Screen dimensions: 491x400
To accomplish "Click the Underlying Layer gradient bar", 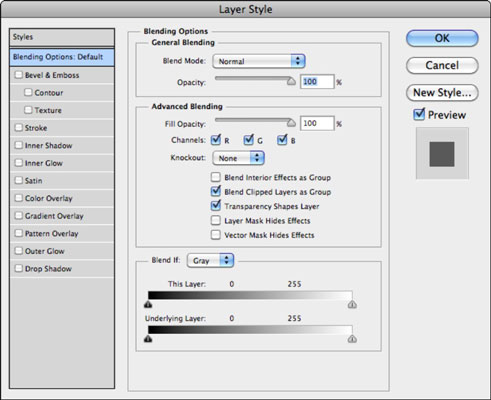I will 250,330.
